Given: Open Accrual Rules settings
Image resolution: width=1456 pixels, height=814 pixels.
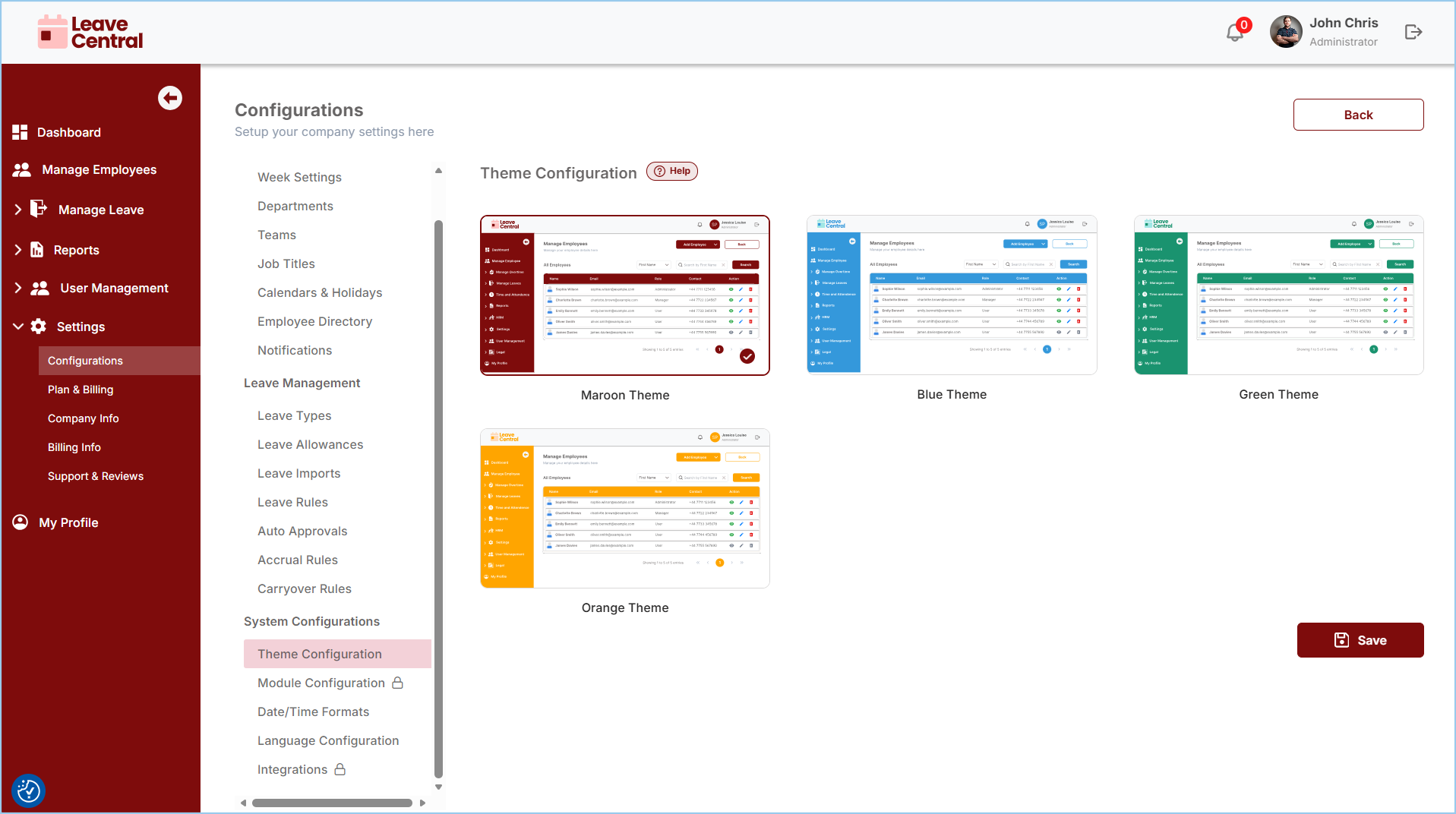Looking at the screenshot, I should (x=298, y=560).
